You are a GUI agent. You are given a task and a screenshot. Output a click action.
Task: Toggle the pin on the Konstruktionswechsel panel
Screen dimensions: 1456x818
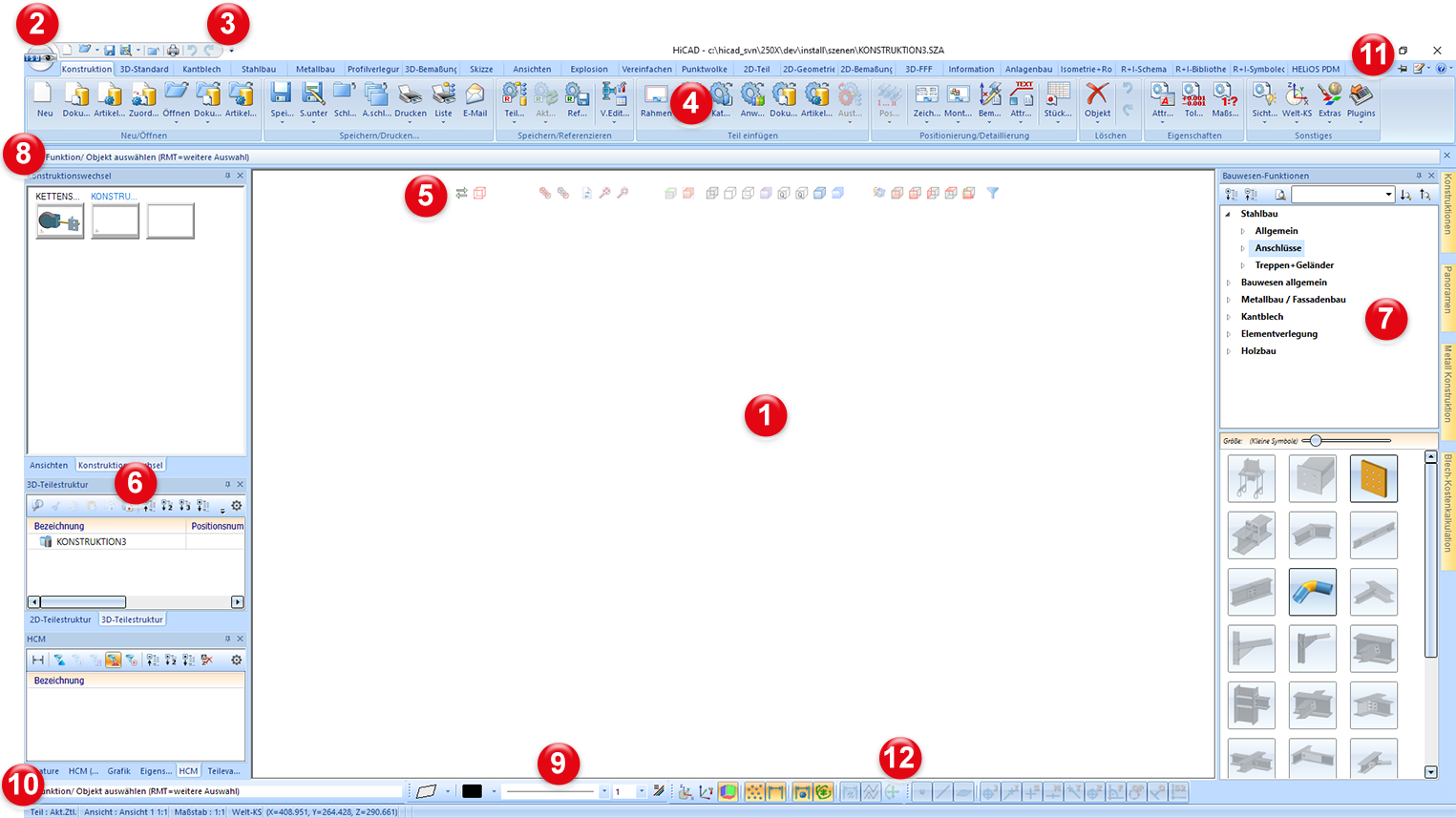click(227, 176)
